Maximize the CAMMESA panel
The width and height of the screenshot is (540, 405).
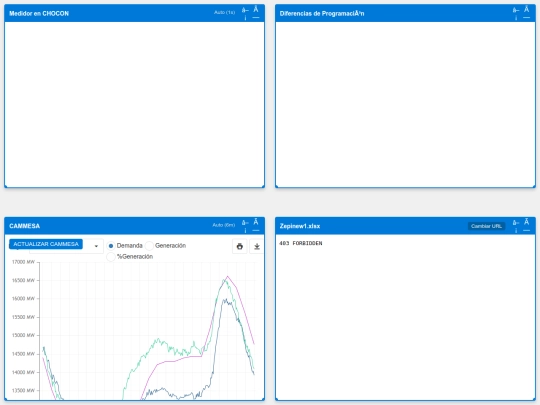point(245,226)
